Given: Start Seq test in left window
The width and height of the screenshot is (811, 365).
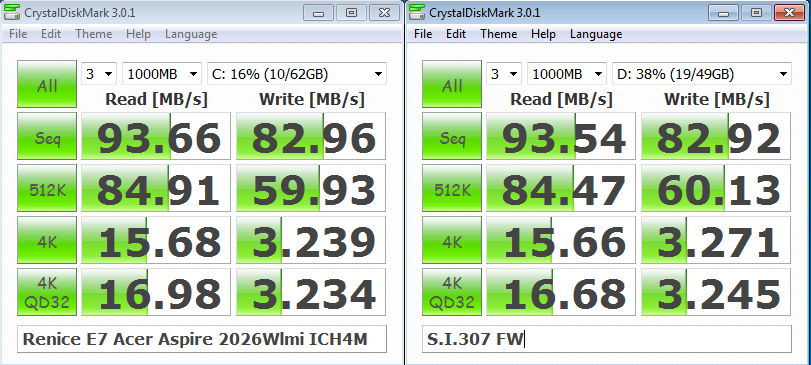Looking at the screenshot, I should tap(47, 136).
